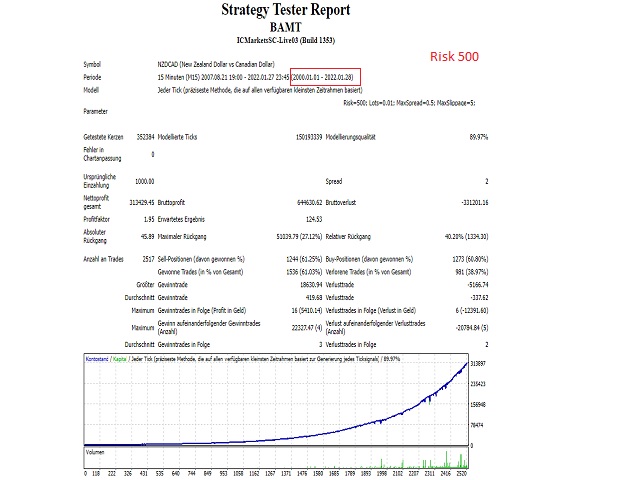Click the Profitfaktor value 1.95
This screenshot has height=480, width=640.
coord(149,220)
